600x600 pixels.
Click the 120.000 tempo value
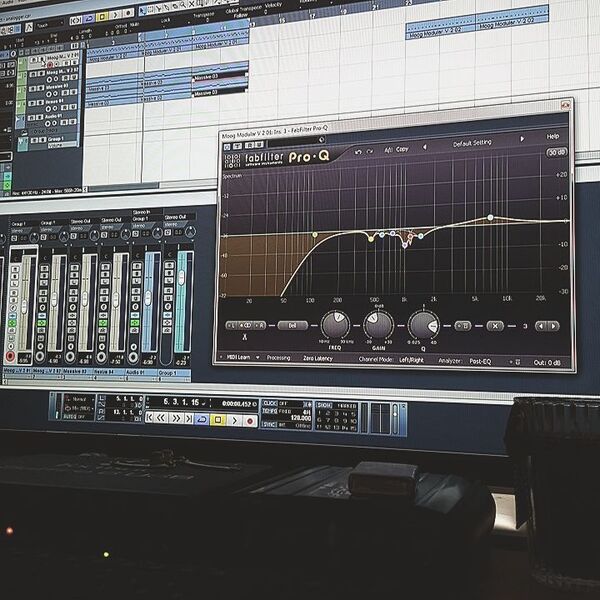pyautogui.click(x=300, y=418)
